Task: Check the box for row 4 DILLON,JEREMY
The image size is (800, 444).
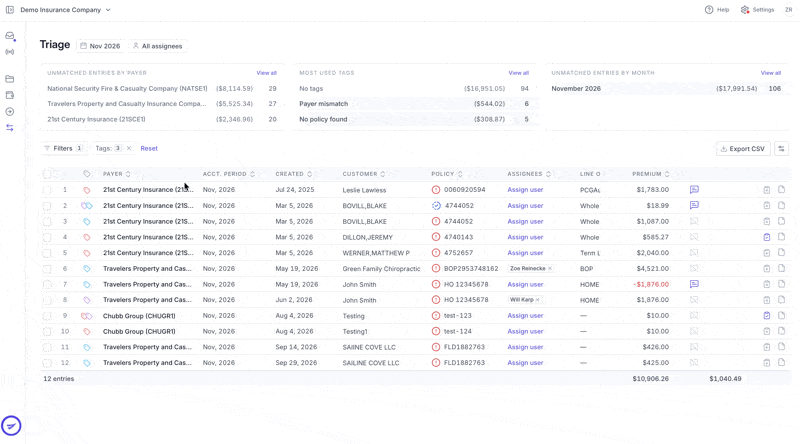Action: pos(47,237)
